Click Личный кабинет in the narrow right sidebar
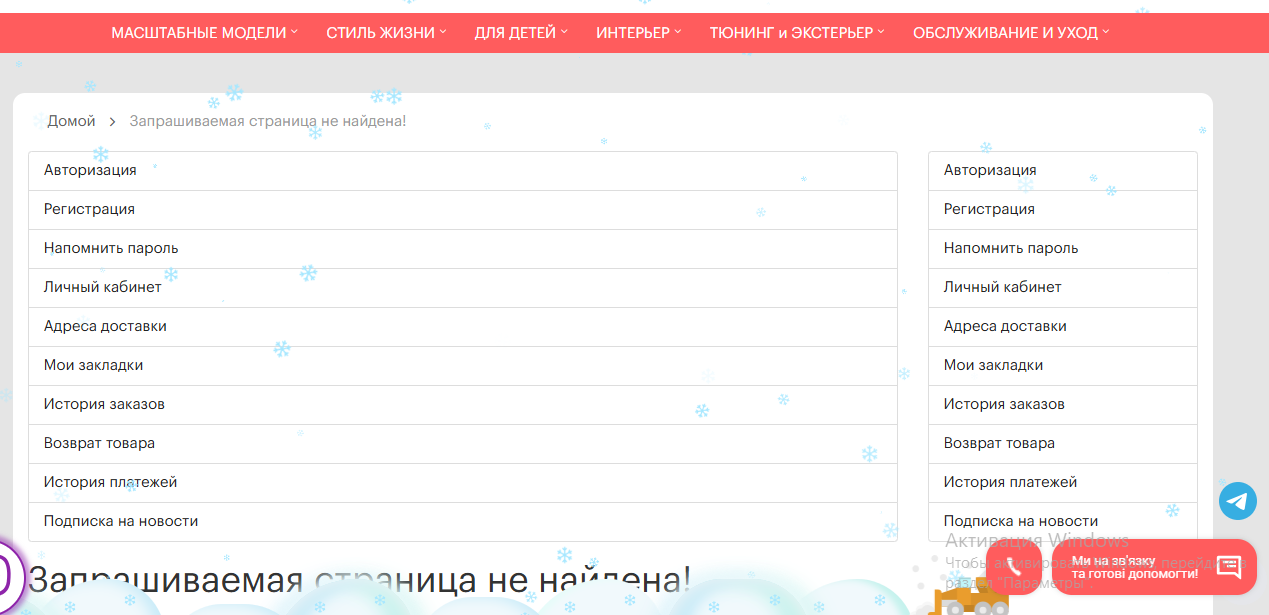This screenshot has height=615, width=1269. [1063, 288]
